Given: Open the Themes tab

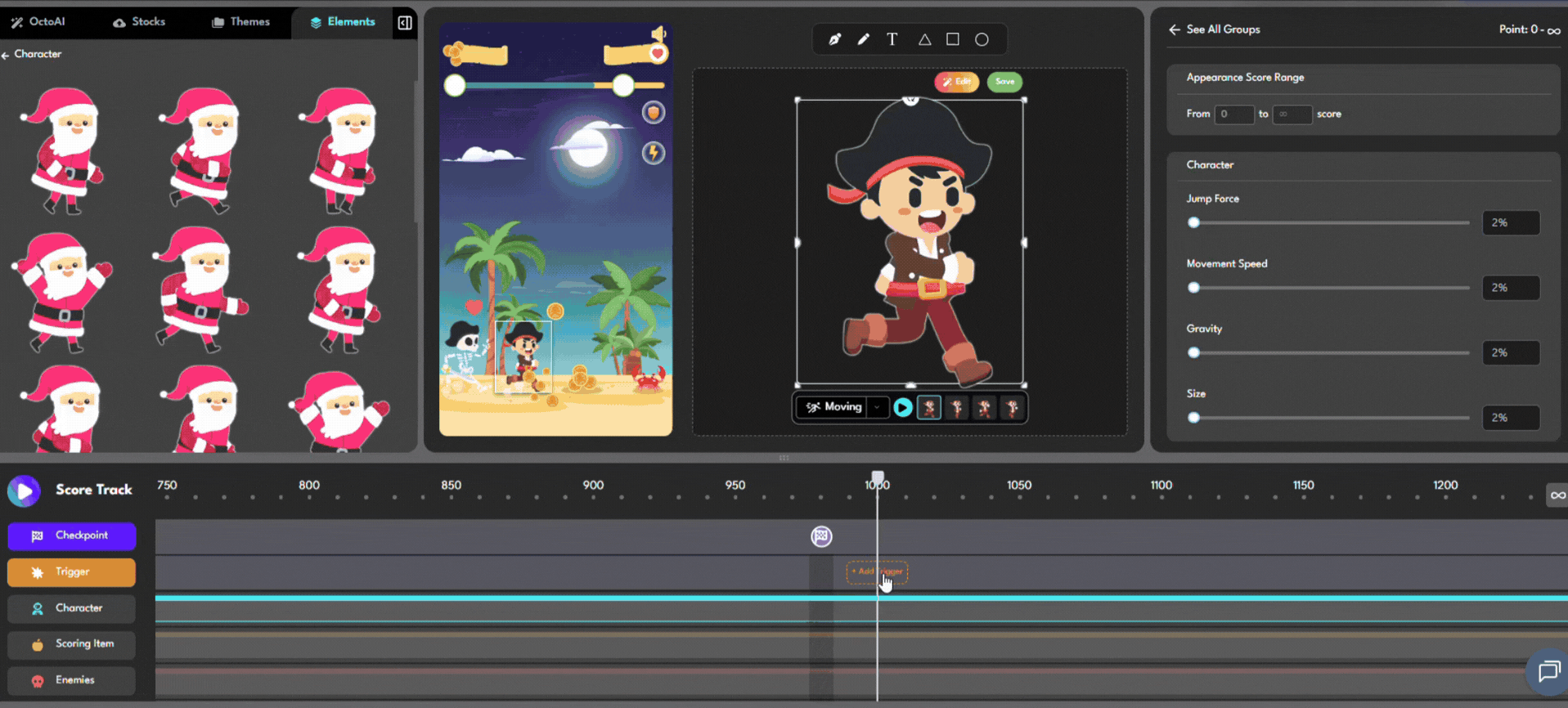Looking at the screenshot, I should [240, 22].
